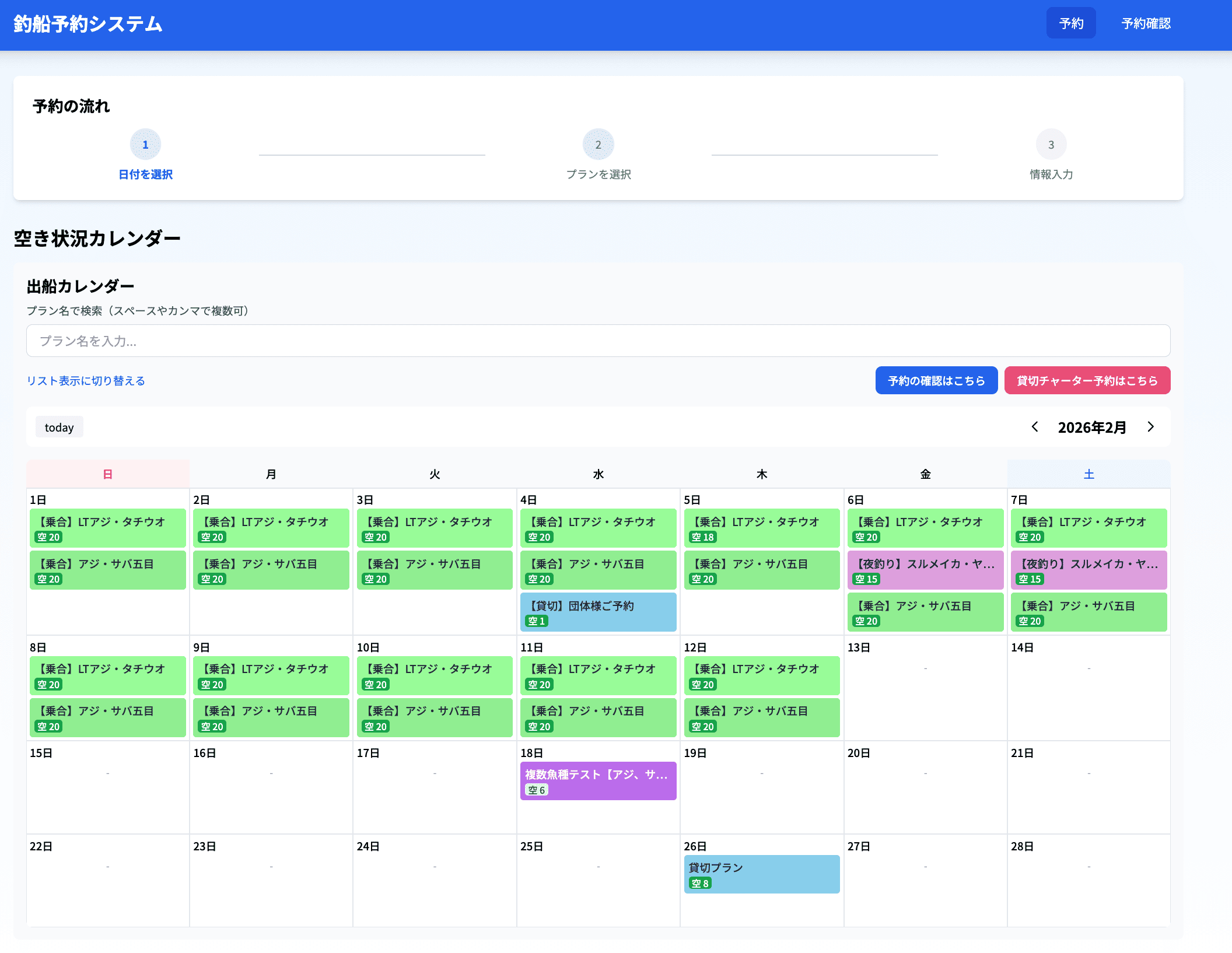Image resolution: width=1232 pixels, height=953 pixels.
Task: Select LTアジ・タチウオ event with 空18 on the 5th
Action: 761,528
